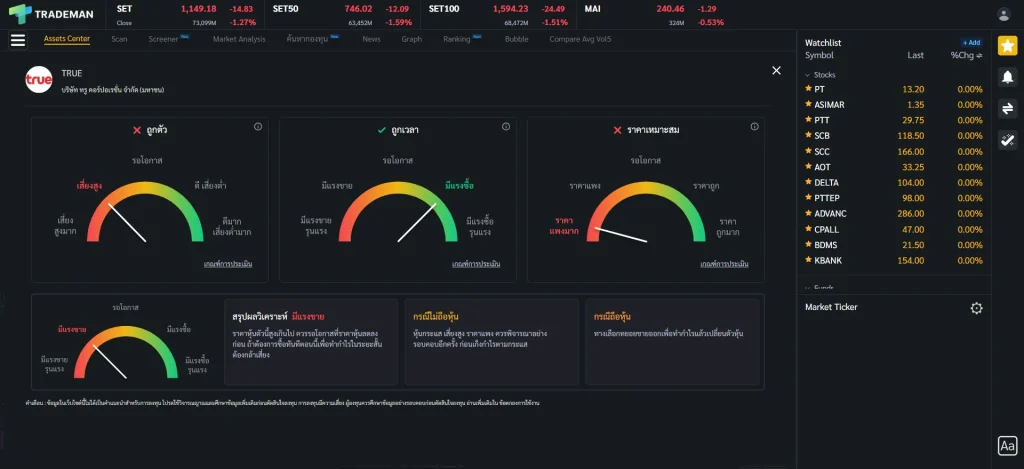Open the Screener tab
This screenshot has height=469, width=1024.
coord(163,40)
